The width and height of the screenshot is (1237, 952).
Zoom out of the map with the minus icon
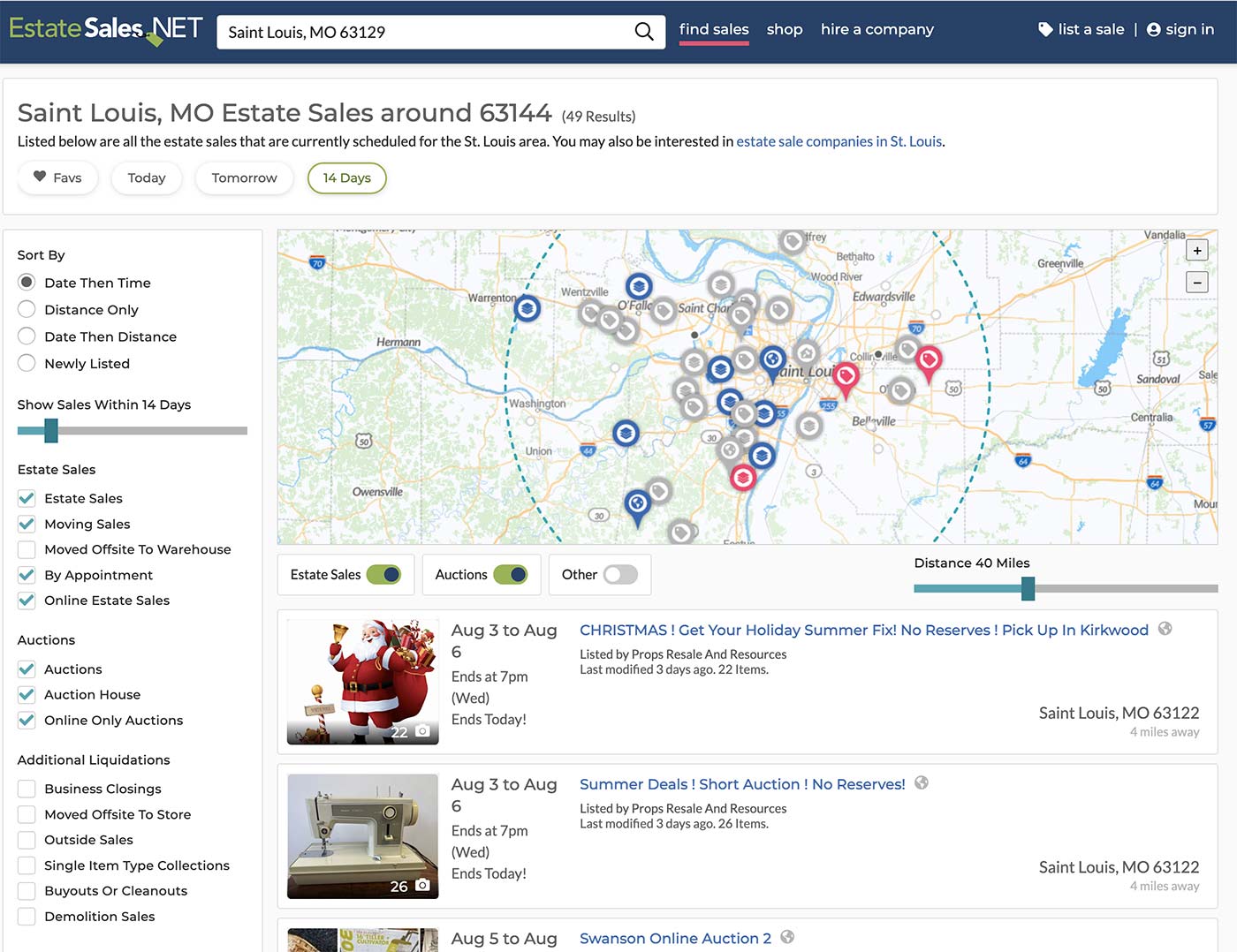(x=1197, y=282)
